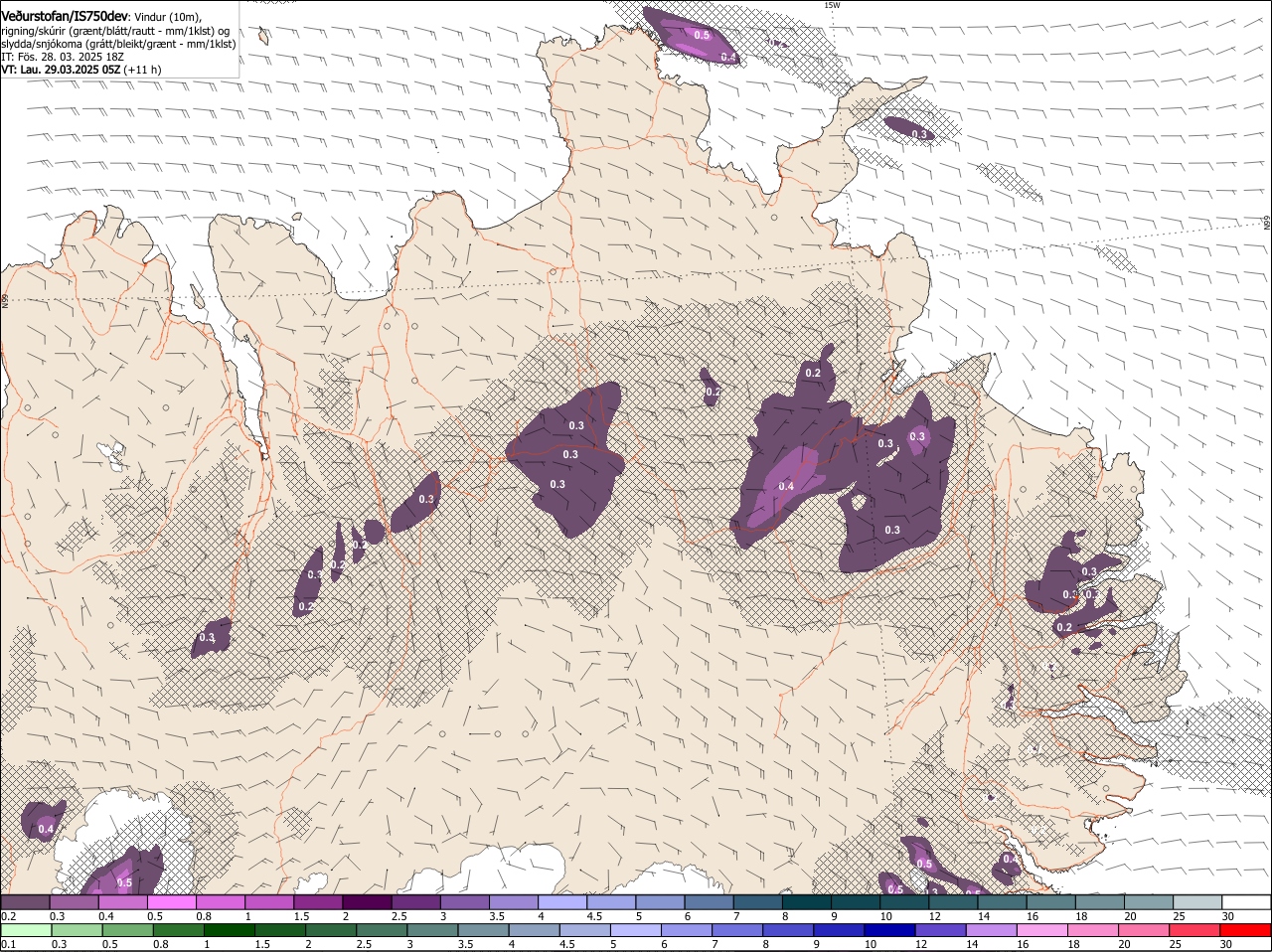Select the 8–9 blue rain legend swatch

787,930
